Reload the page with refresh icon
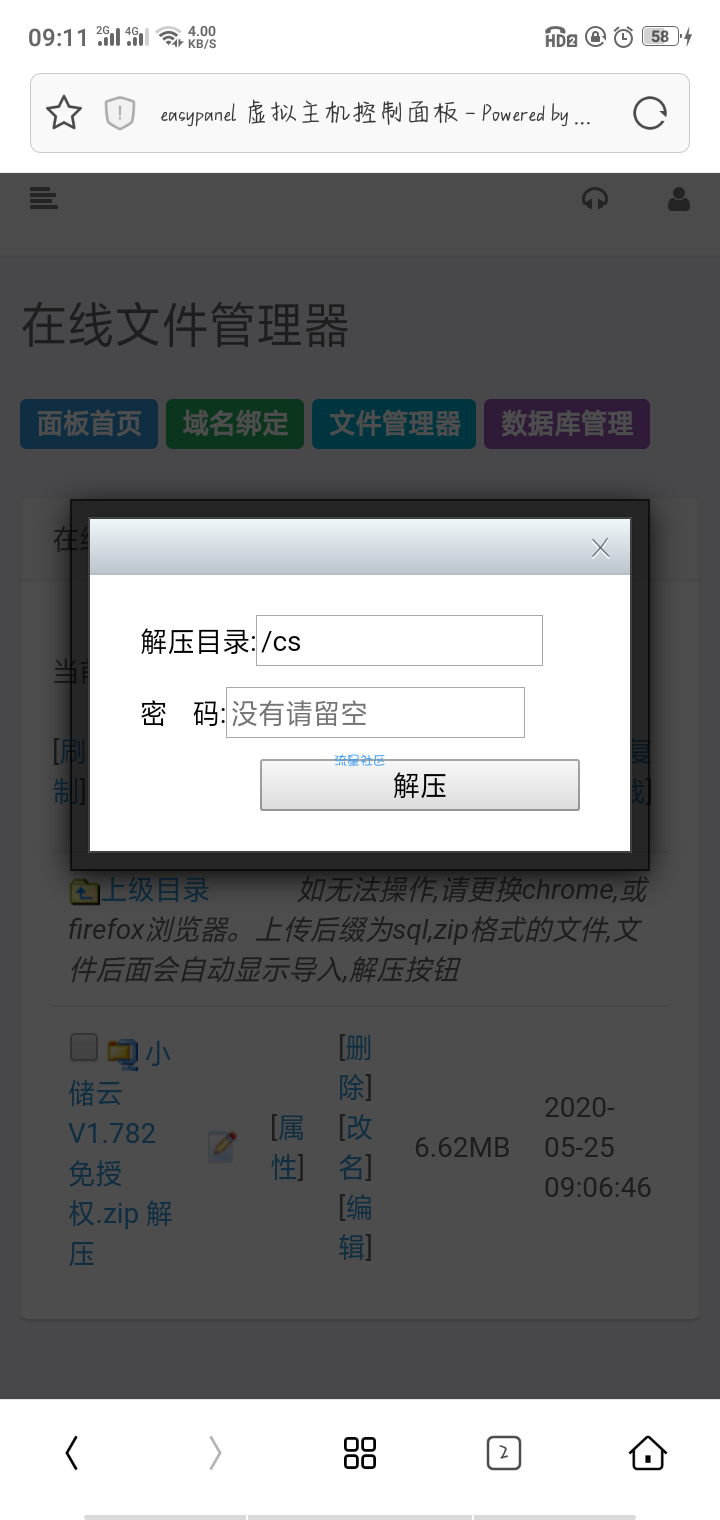Image resolution: width=720 pixels, height=1520 pixels. coord(650,113)
